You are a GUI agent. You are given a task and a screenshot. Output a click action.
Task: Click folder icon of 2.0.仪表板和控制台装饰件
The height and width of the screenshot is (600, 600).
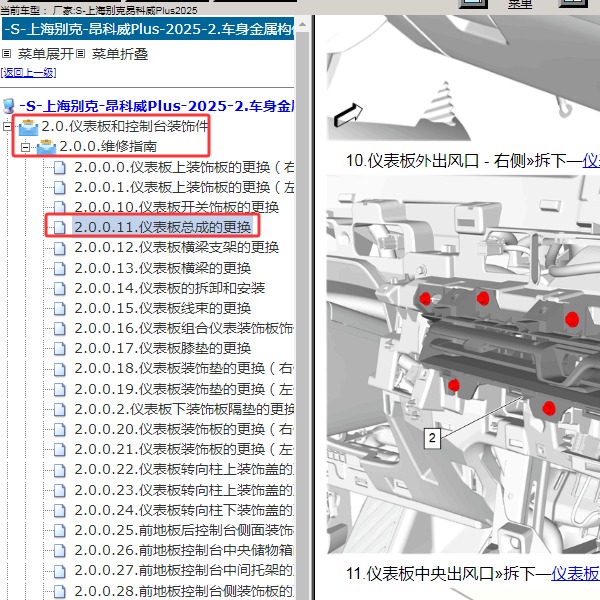[28, 127]
